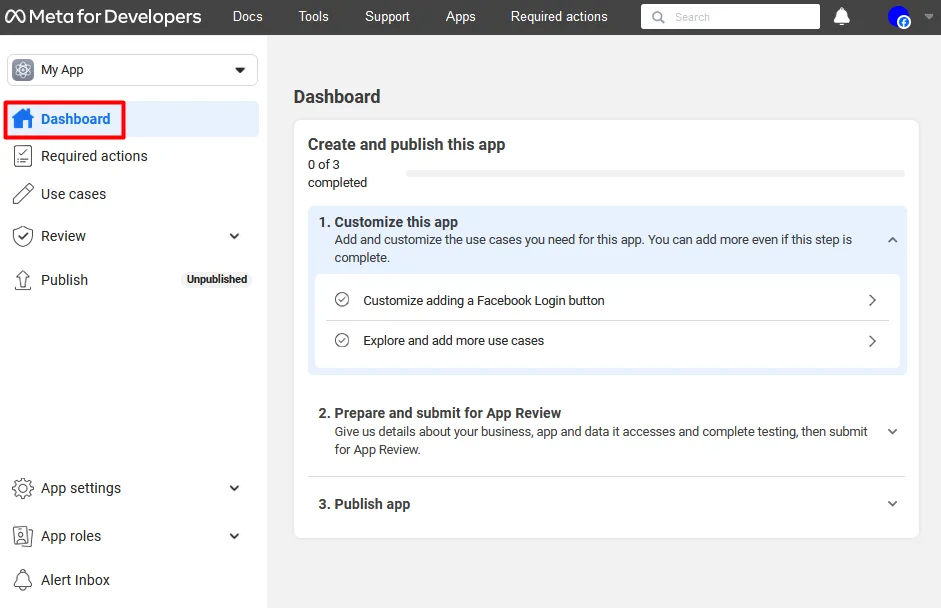Expand the Review section in sidebar

(x=234, y=236)
